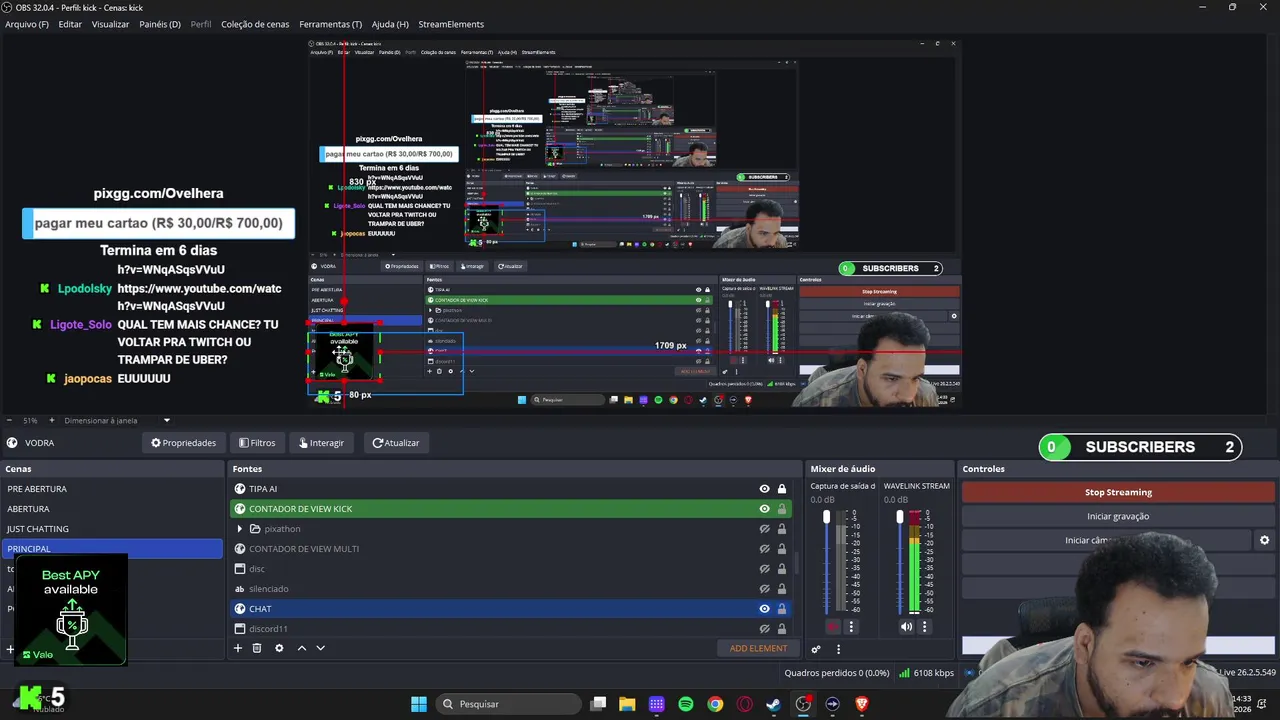Click the ADD ELEMENT button
The width and height of the screenshot is (1280, 720).
click(758, 648)
